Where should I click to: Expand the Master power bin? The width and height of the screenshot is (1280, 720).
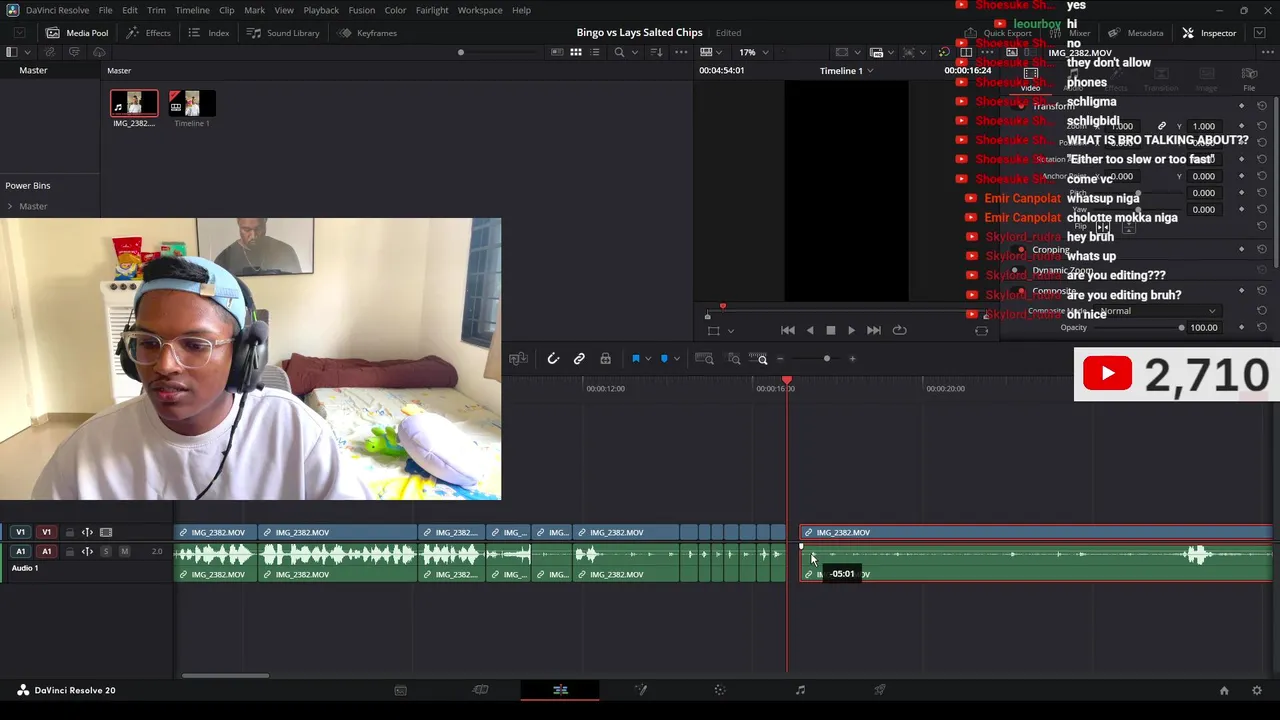(x=10, y=206)
